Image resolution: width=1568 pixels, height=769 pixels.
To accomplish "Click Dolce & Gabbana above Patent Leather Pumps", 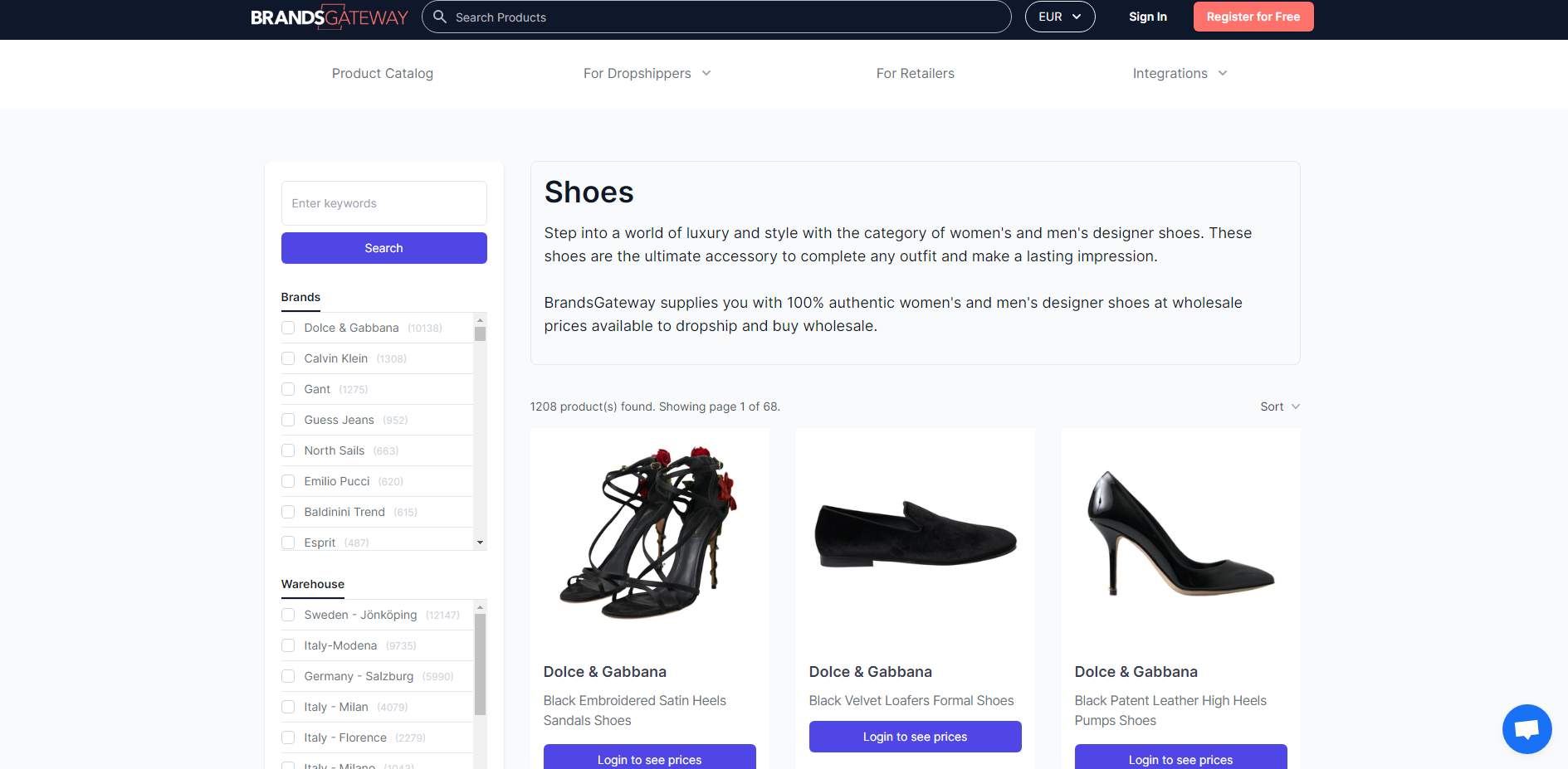I will [1136, 672].
